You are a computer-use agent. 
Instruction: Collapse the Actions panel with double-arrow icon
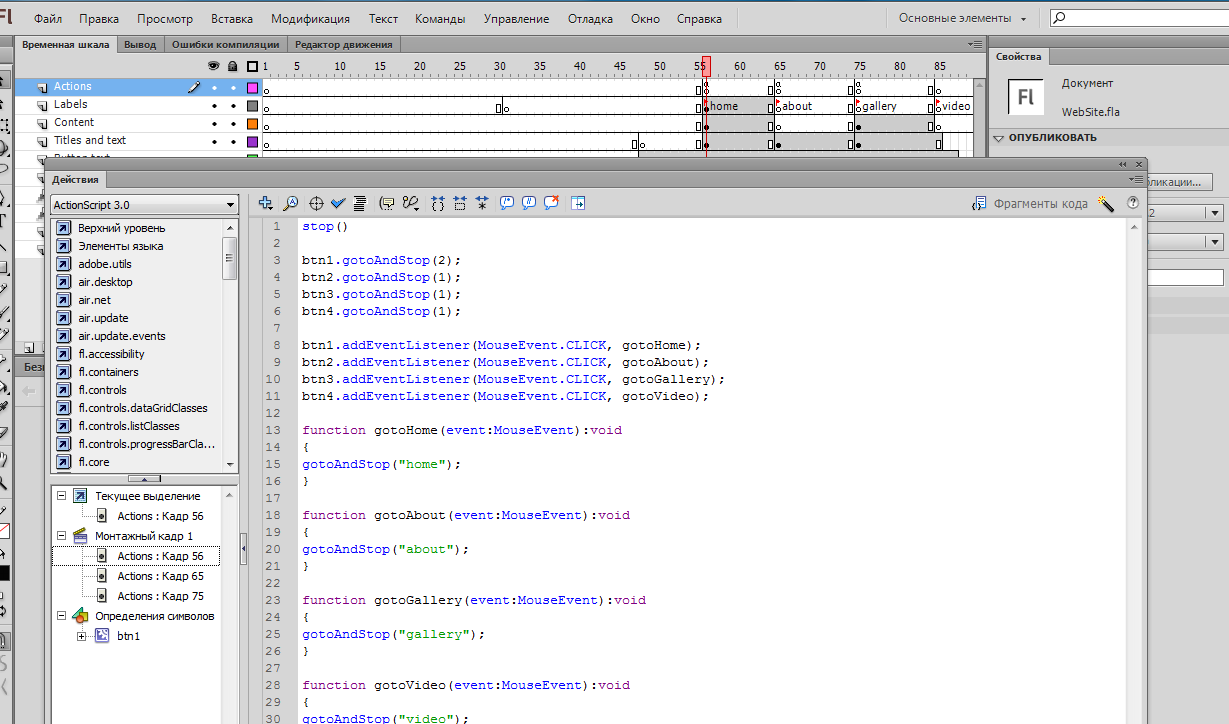click(x=1122, y=163)
